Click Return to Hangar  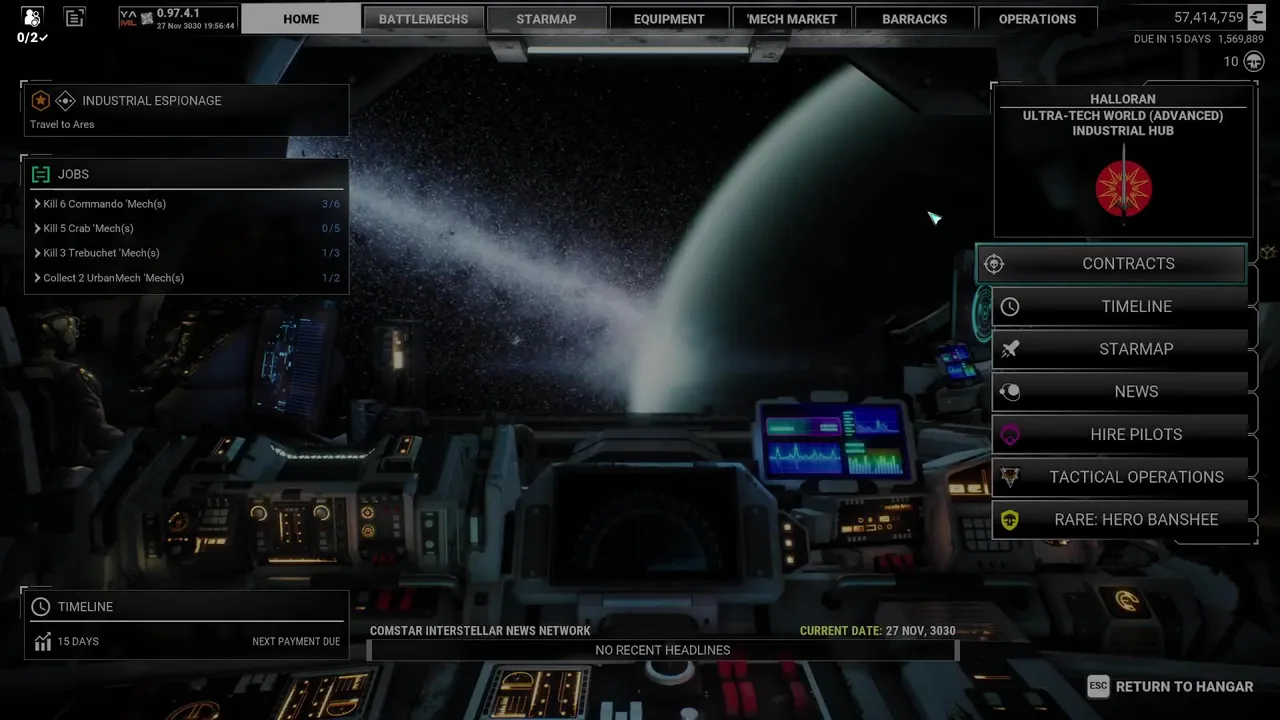click(x=1184, y=686)
